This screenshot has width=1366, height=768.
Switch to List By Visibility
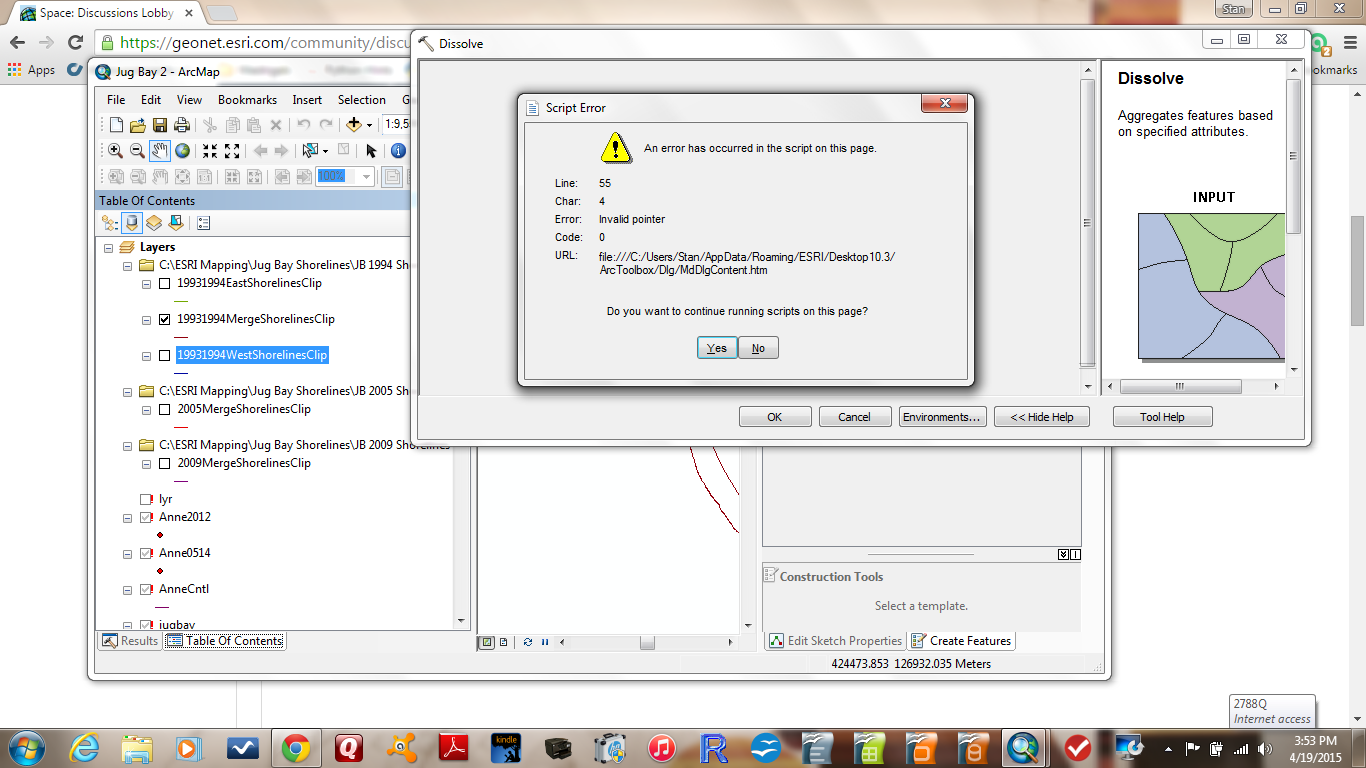click(154, 223)
